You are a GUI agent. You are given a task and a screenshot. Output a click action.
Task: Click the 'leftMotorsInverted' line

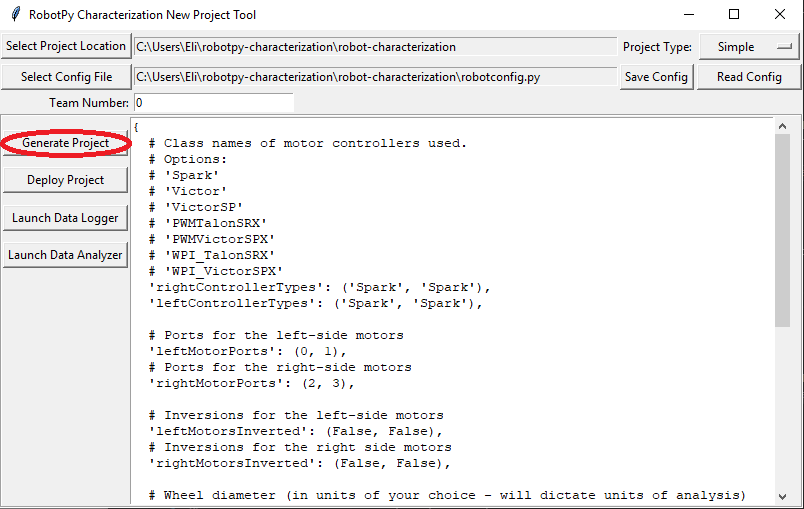pos(295,432)
